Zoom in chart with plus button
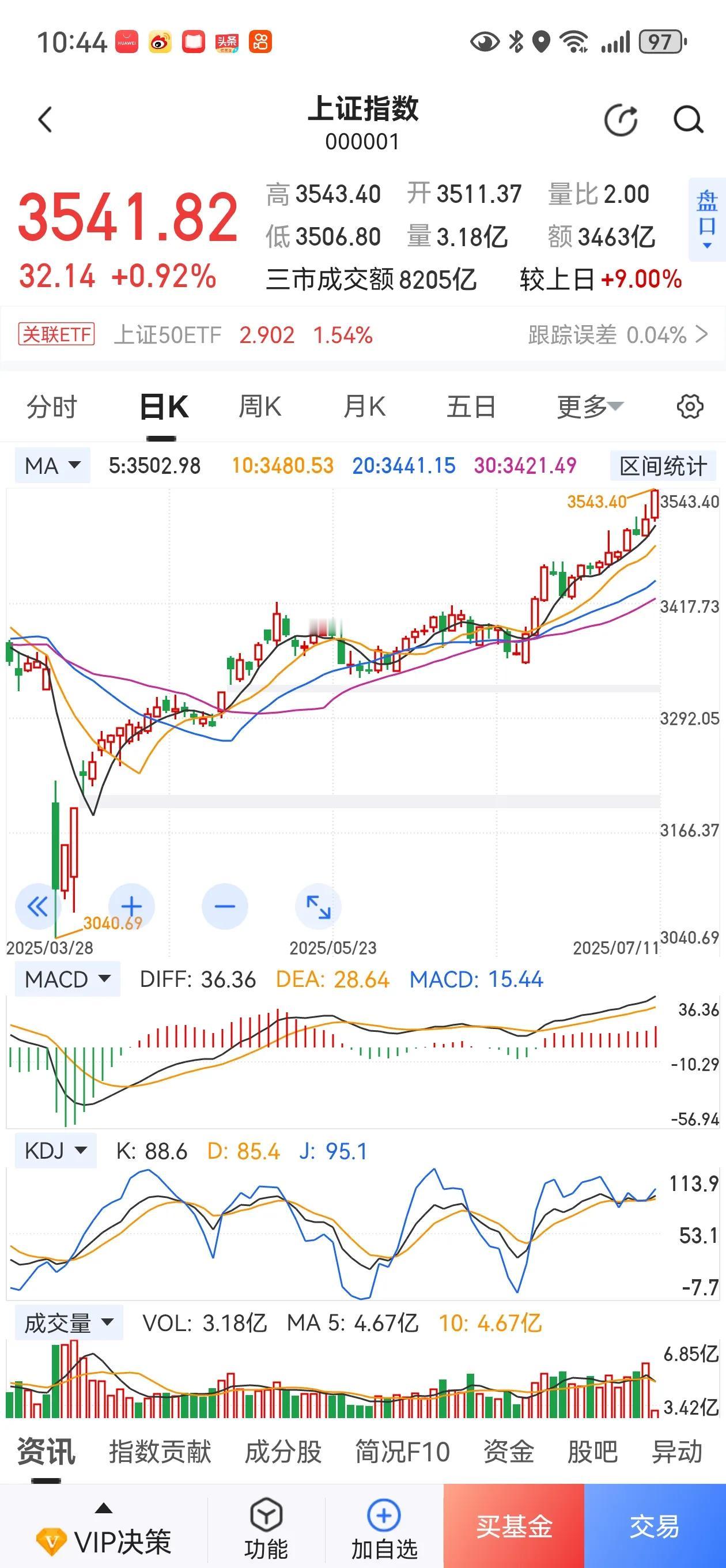Screen dimensions: 726x1568 (131, 906)
